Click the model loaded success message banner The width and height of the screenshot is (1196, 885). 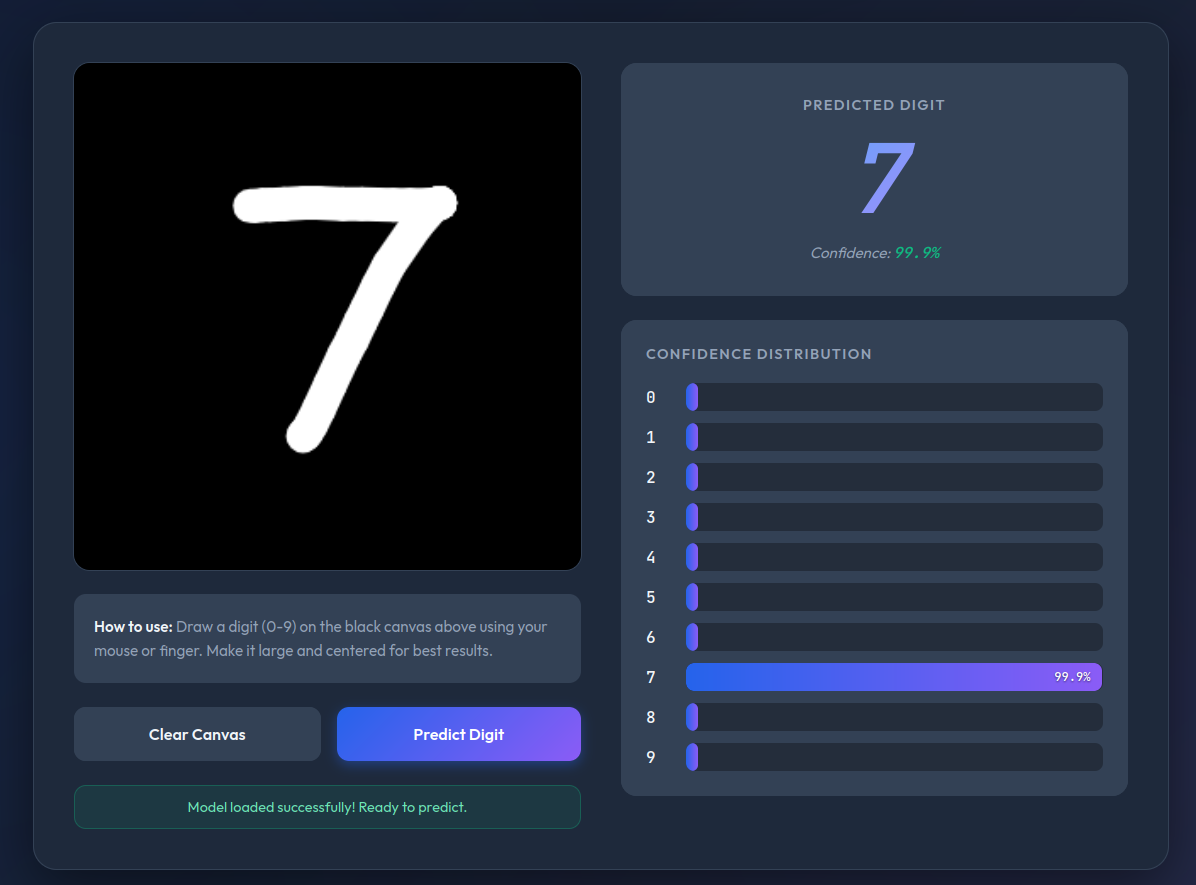pos(327,807)
